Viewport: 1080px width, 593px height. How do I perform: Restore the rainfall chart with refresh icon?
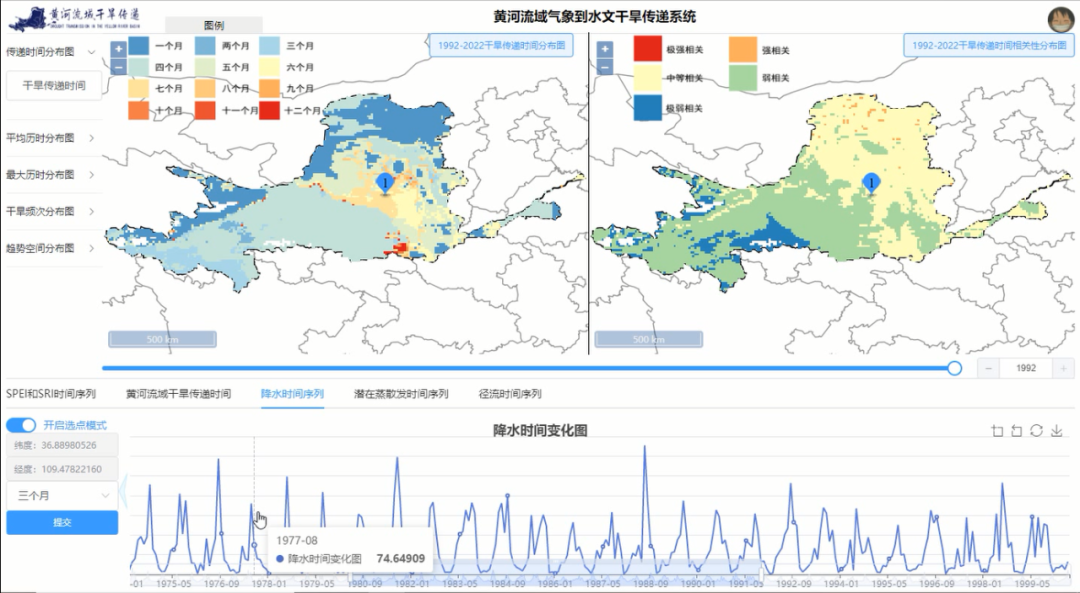tap(1037, 431)
